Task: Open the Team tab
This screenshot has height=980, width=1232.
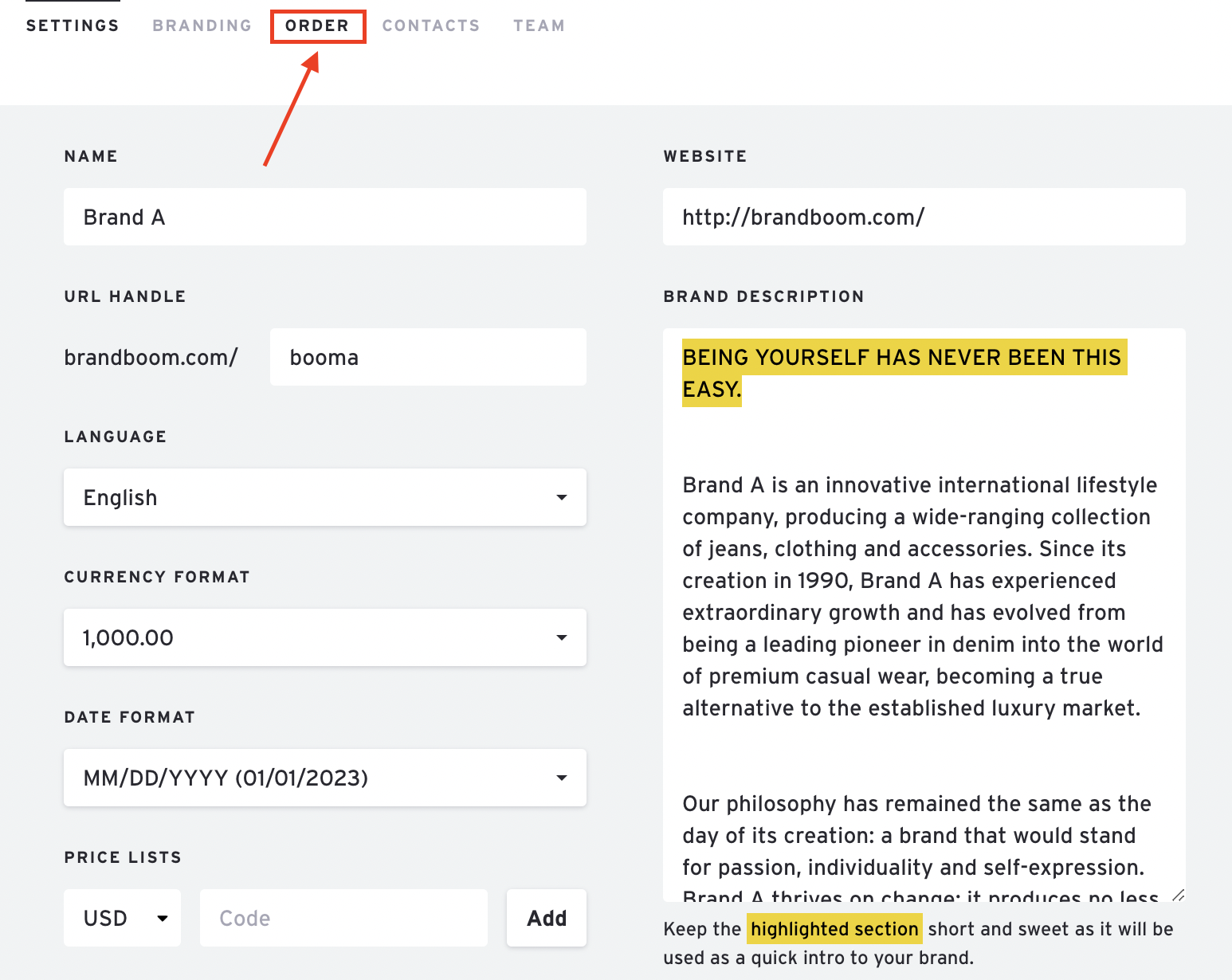Action: 539,25
